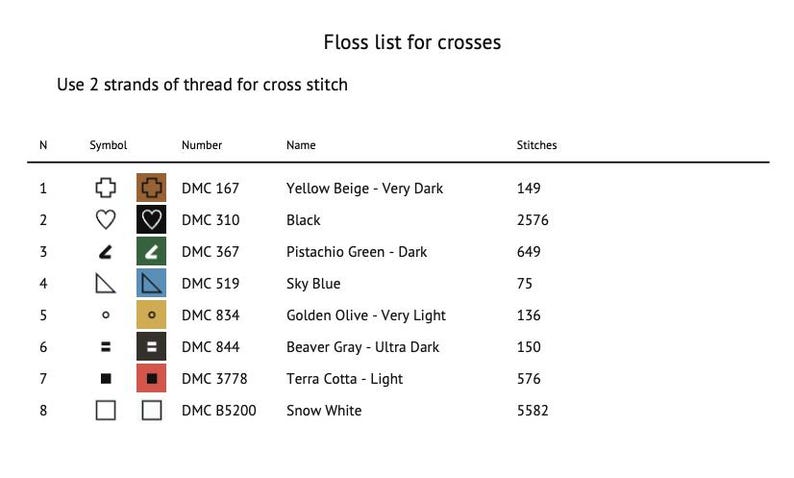Screen dimensions: 794x478
Task: Click the white DMC B5200 swatch
Action: 151,410
